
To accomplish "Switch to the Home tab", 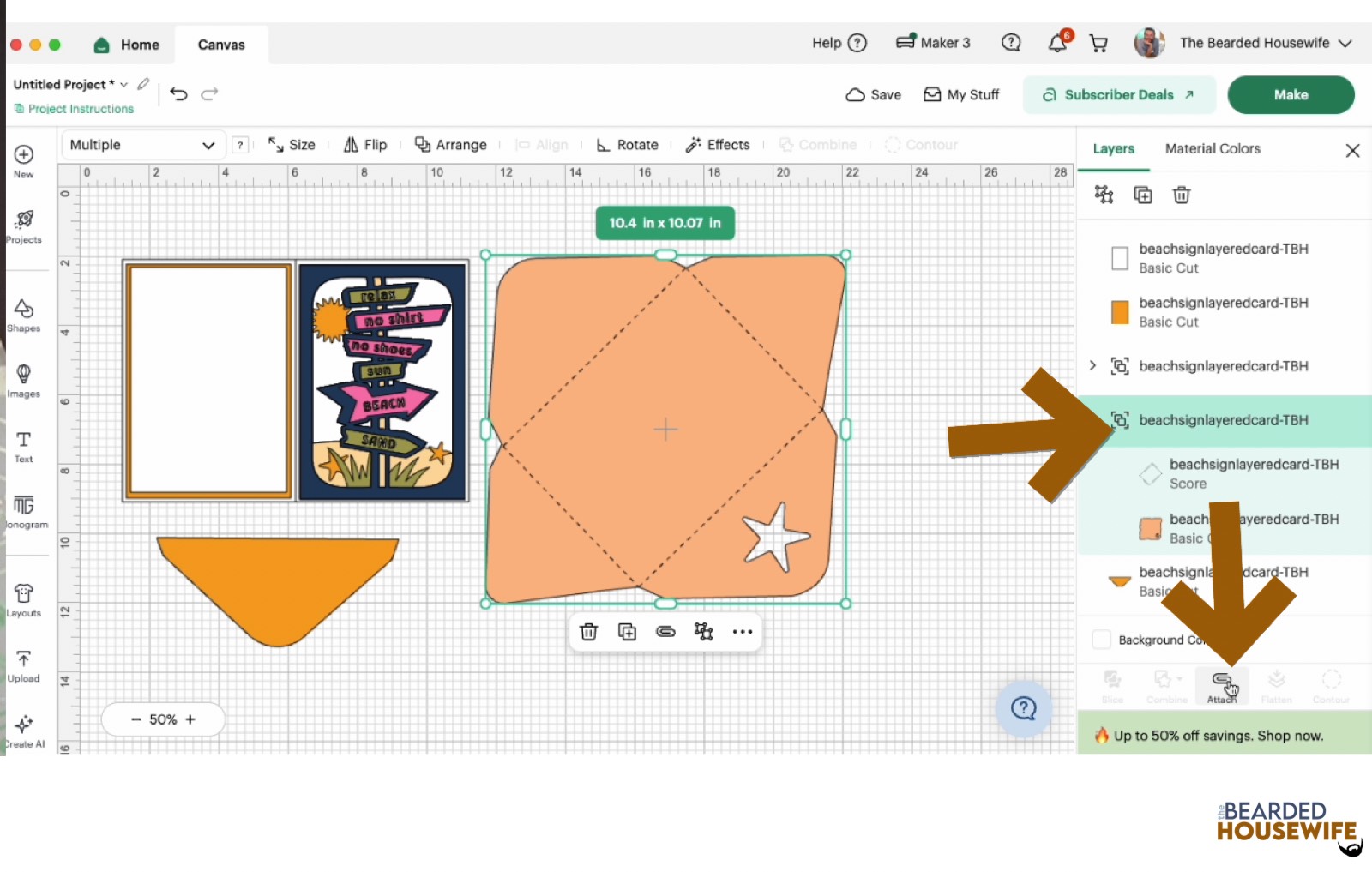I will click(x=127, y=45).
